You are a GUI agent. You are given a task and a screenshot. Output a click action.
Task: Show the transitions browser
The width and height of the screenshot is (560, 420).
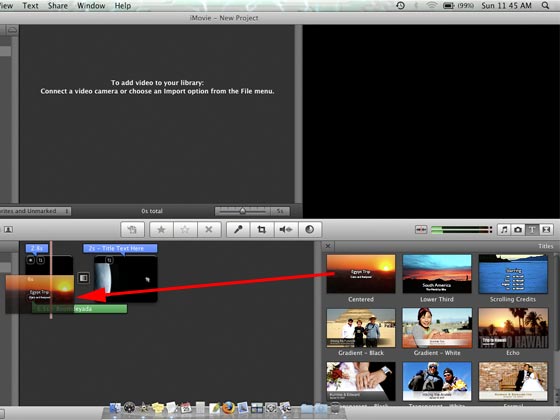pyautogui.click(x=546, y=230)
